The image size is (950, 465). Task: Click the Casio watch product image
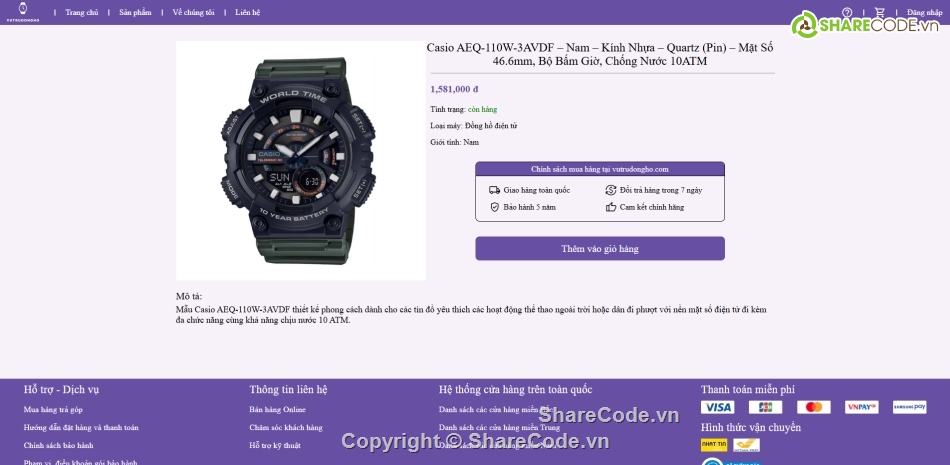[301, 161]
